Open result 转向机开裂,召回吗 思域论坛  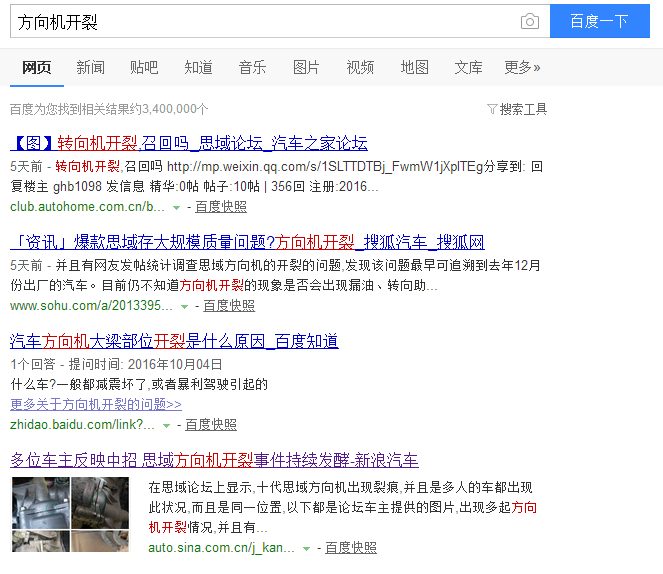(189, 143)
